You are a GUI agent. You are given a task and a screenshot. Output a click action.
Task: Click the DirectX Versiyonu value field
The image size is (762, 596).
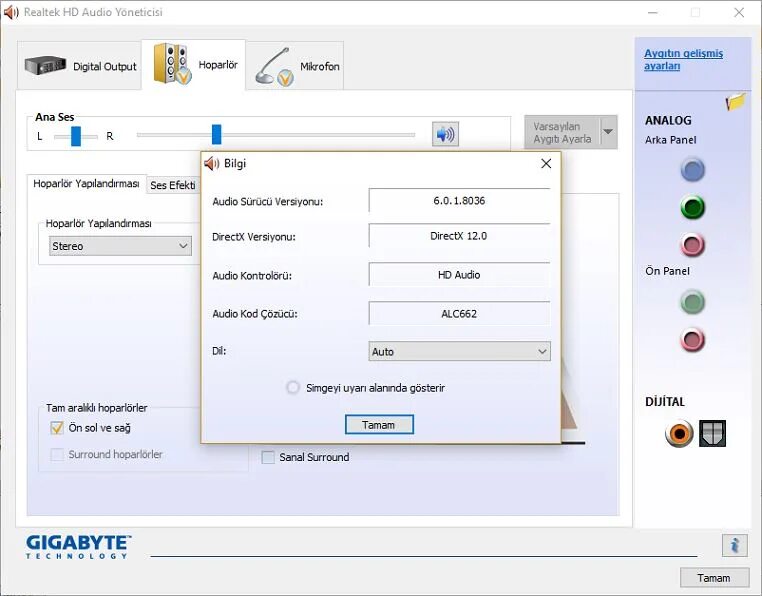pos(459,236)
